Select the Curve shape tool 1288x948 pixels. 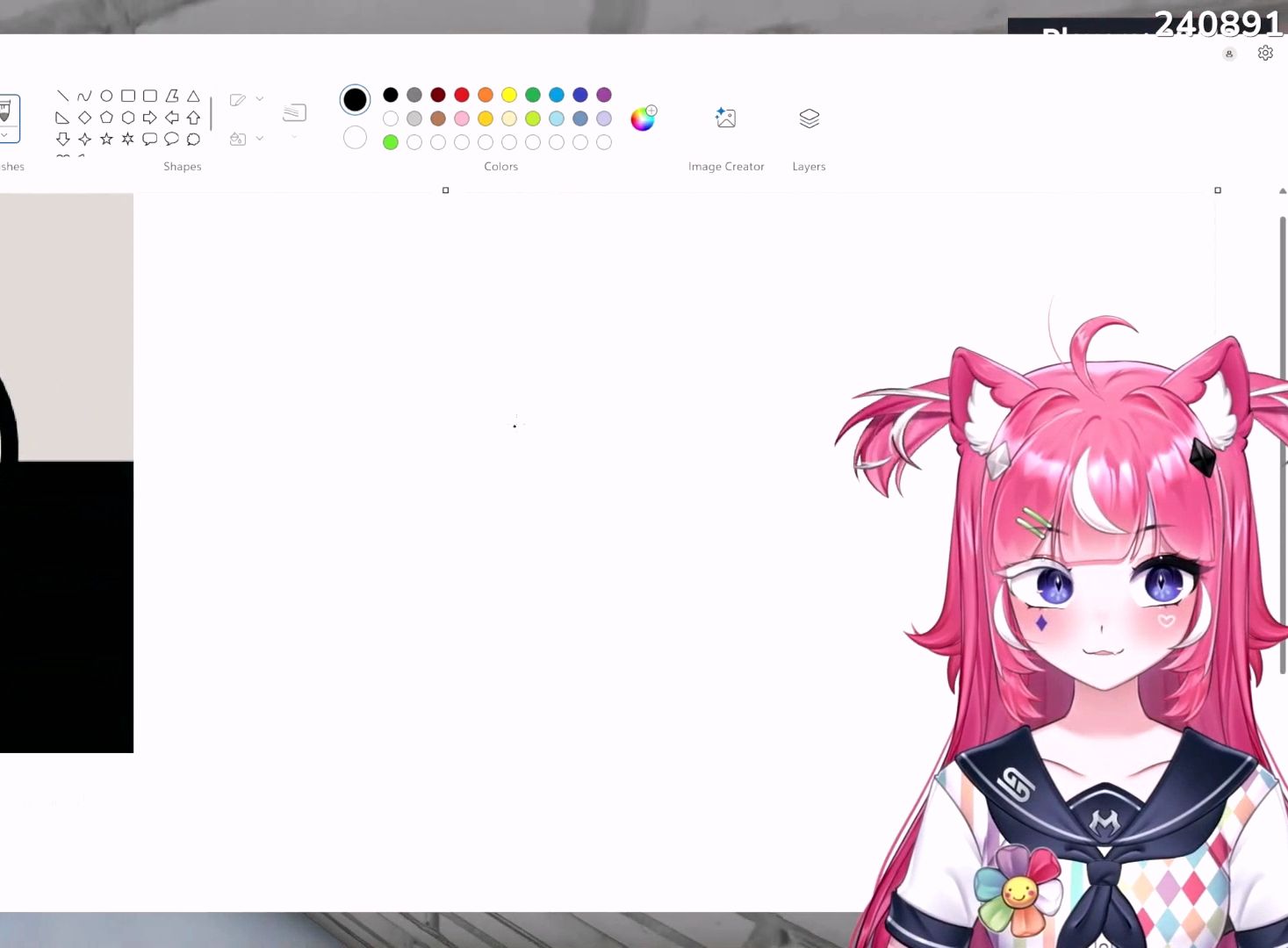pos(84,96)
